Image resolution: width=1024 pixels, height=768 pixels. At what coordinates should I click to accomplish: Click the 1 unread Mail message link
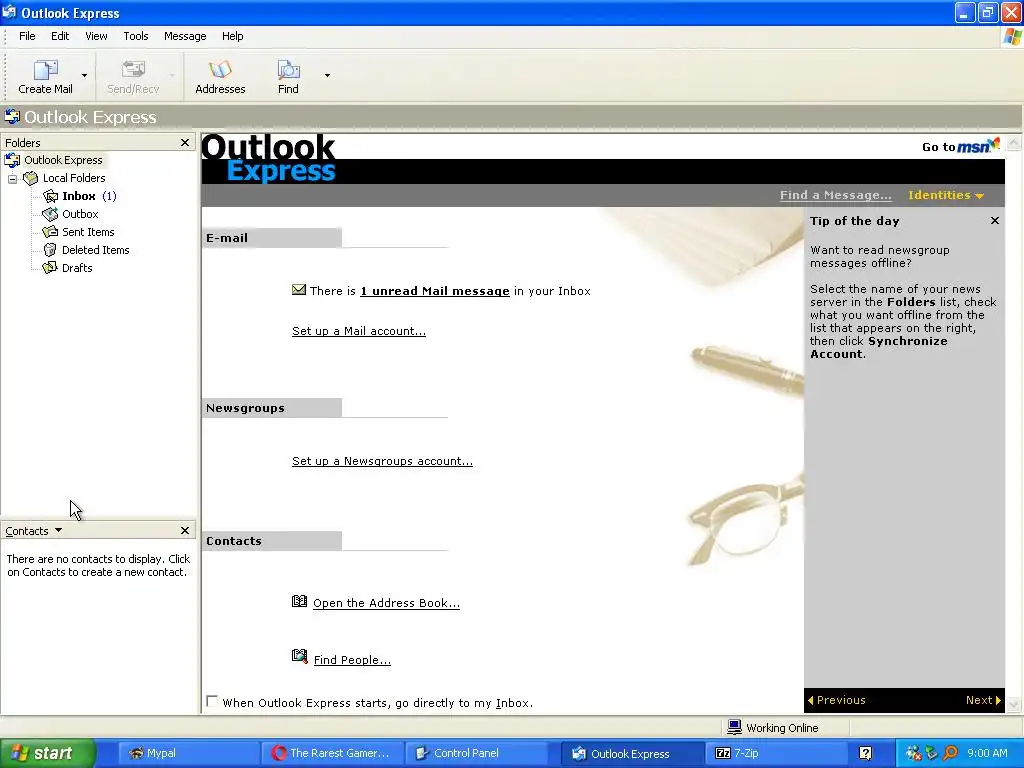435,291
